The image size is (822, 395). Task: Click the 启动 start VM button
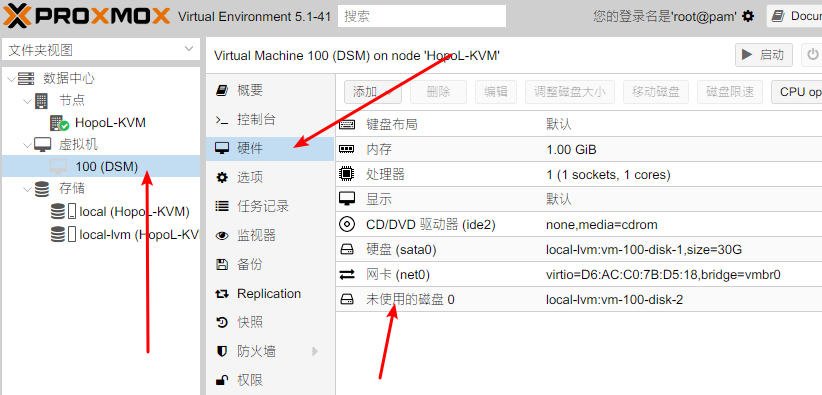(x=764, y=55)
